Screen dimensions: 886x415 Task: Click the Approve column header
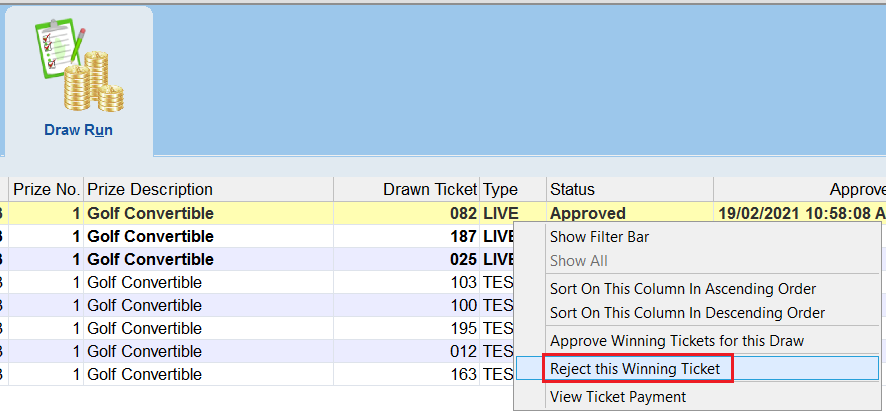click(800, 189)
